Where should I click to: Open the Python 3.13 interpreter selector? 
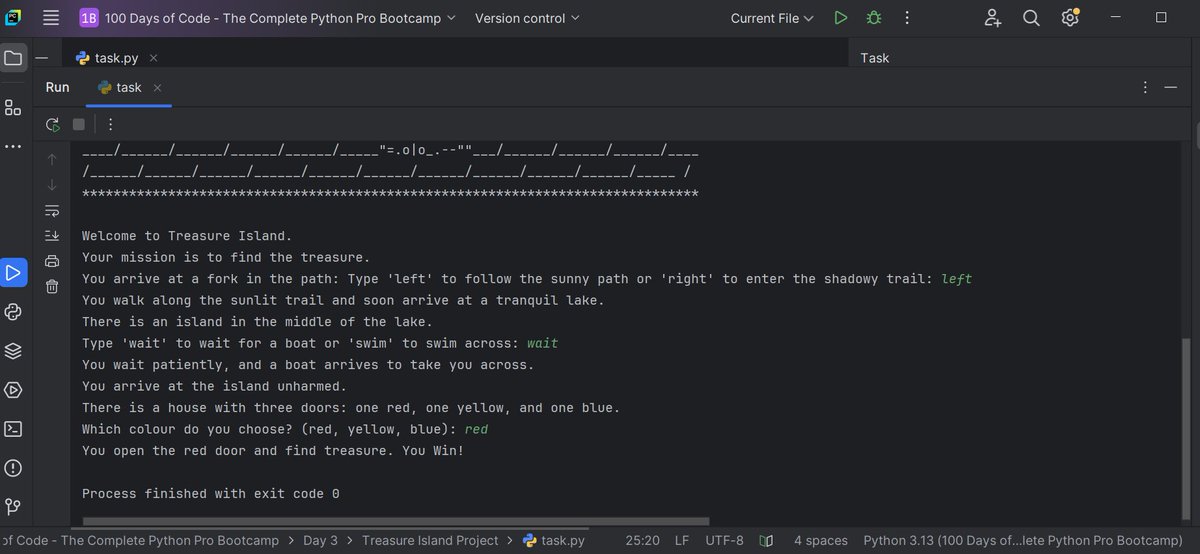point(1022,540)
